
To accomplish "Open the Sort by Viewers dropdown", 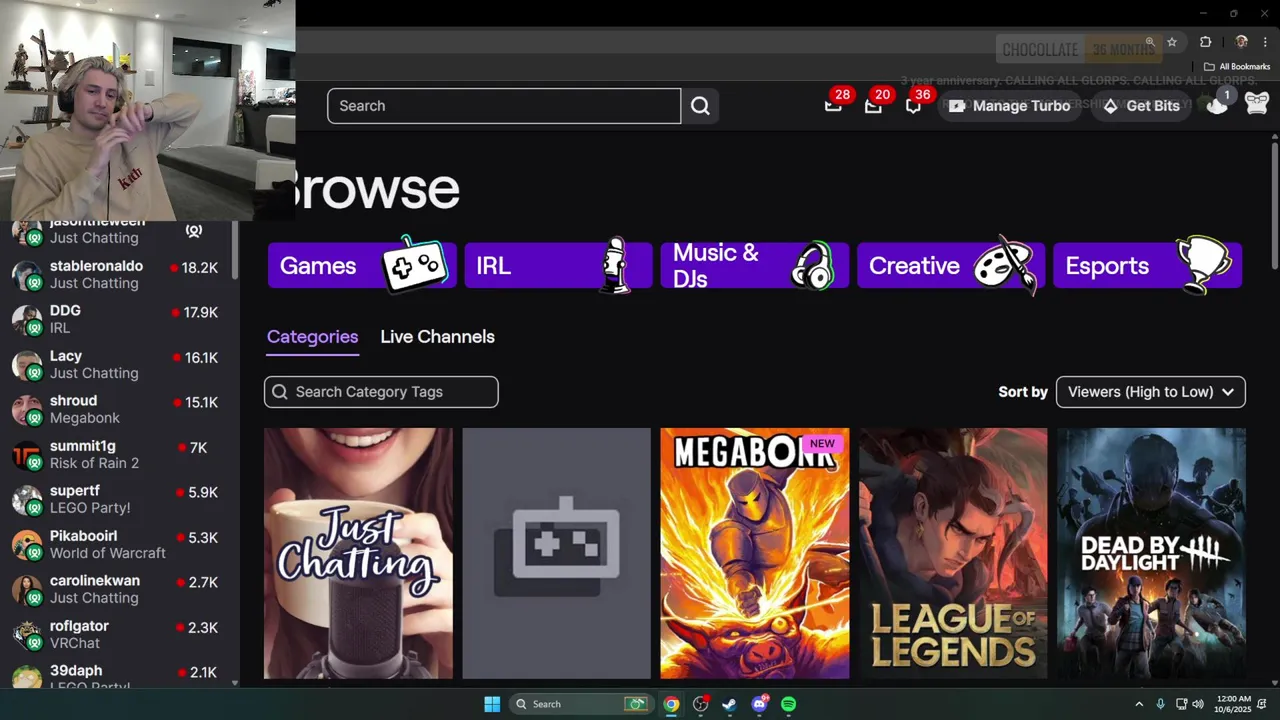I will click(1151, 392).
